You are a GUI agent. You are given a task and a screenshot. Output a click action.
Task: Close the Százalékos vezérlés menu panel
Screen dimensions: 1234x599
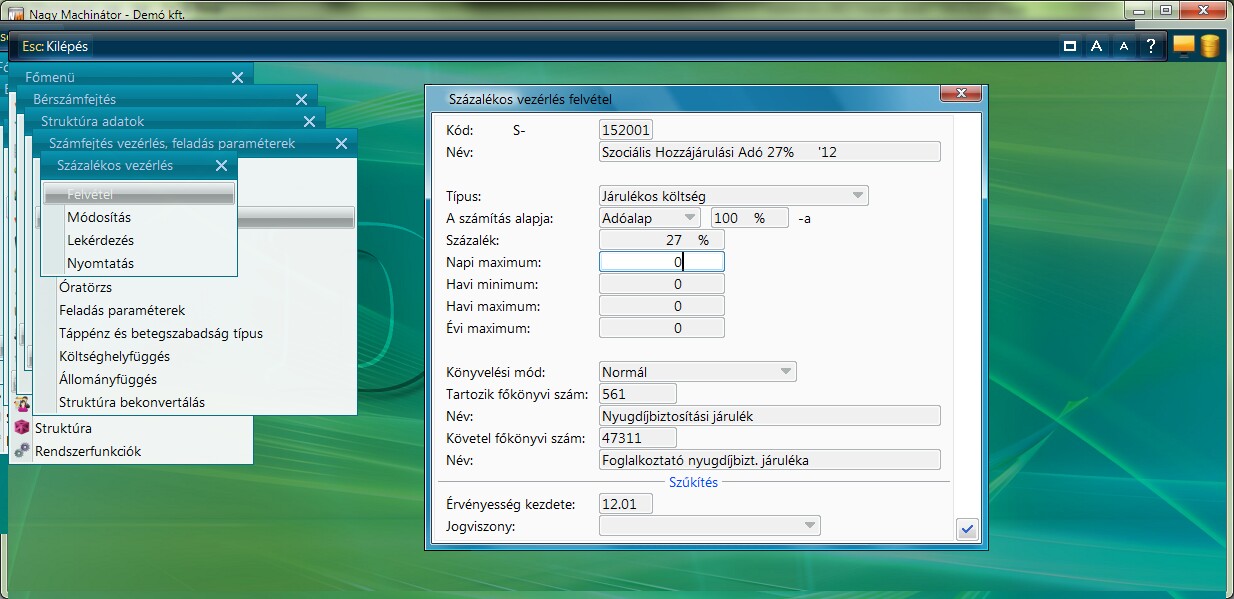pos(222,166)
